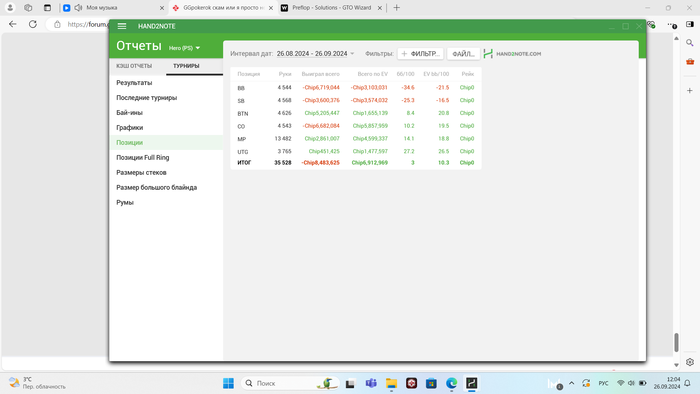Image resolution: width=700 pixels, height=394 pixels.
Task: Mute the Моя музыка tab audio
Action: (x=79, y=8)
